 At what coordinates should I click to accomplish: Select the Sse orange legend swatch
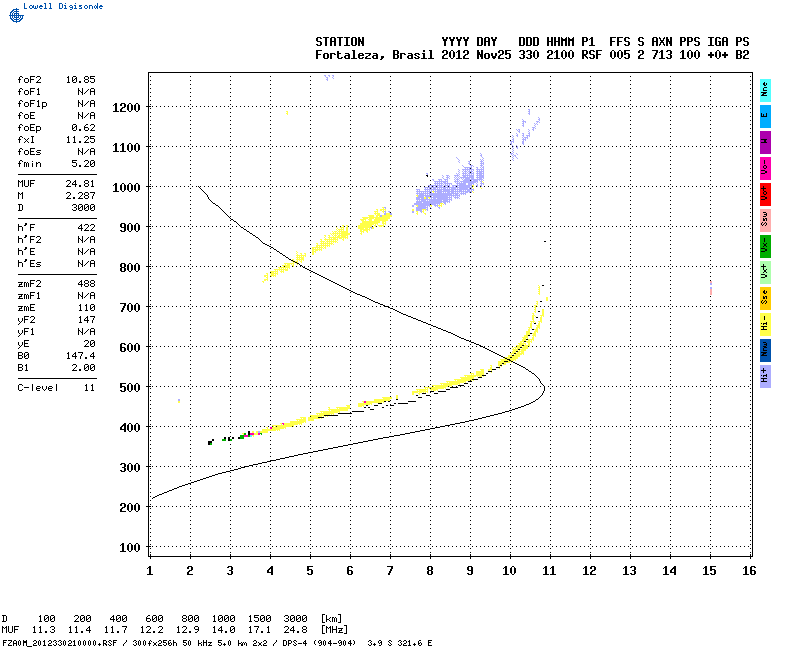(764, 298)
